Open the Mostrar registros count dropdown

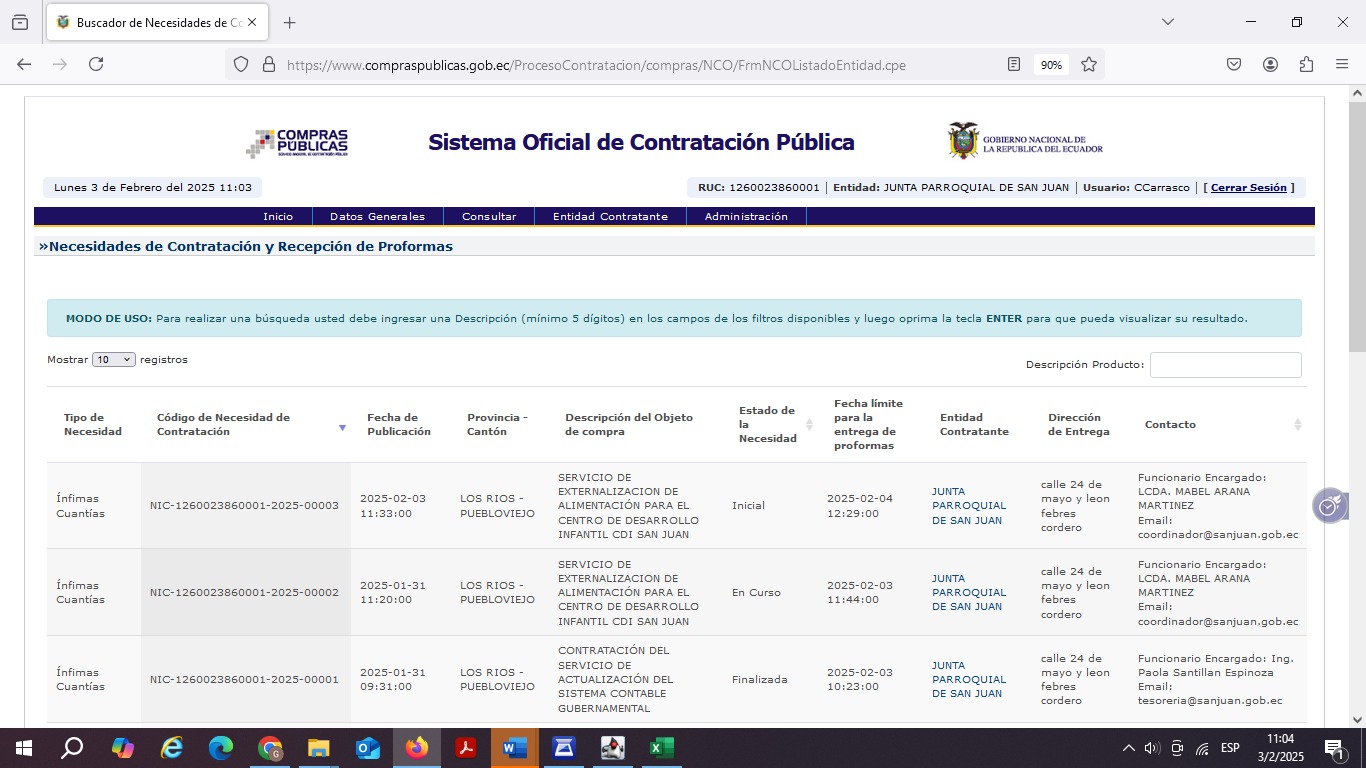pyautogui.click(x=113, y=360)
